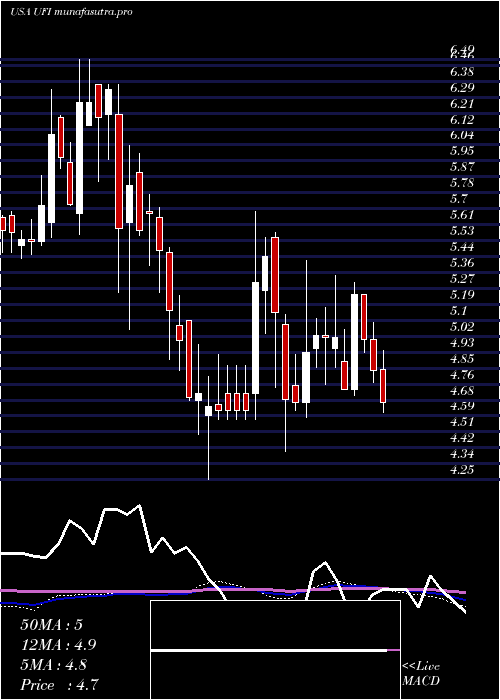The height and width of the screenshot is (700, 500).
Task: Select the 4.34 price axis label
Action: coord(462,454)
